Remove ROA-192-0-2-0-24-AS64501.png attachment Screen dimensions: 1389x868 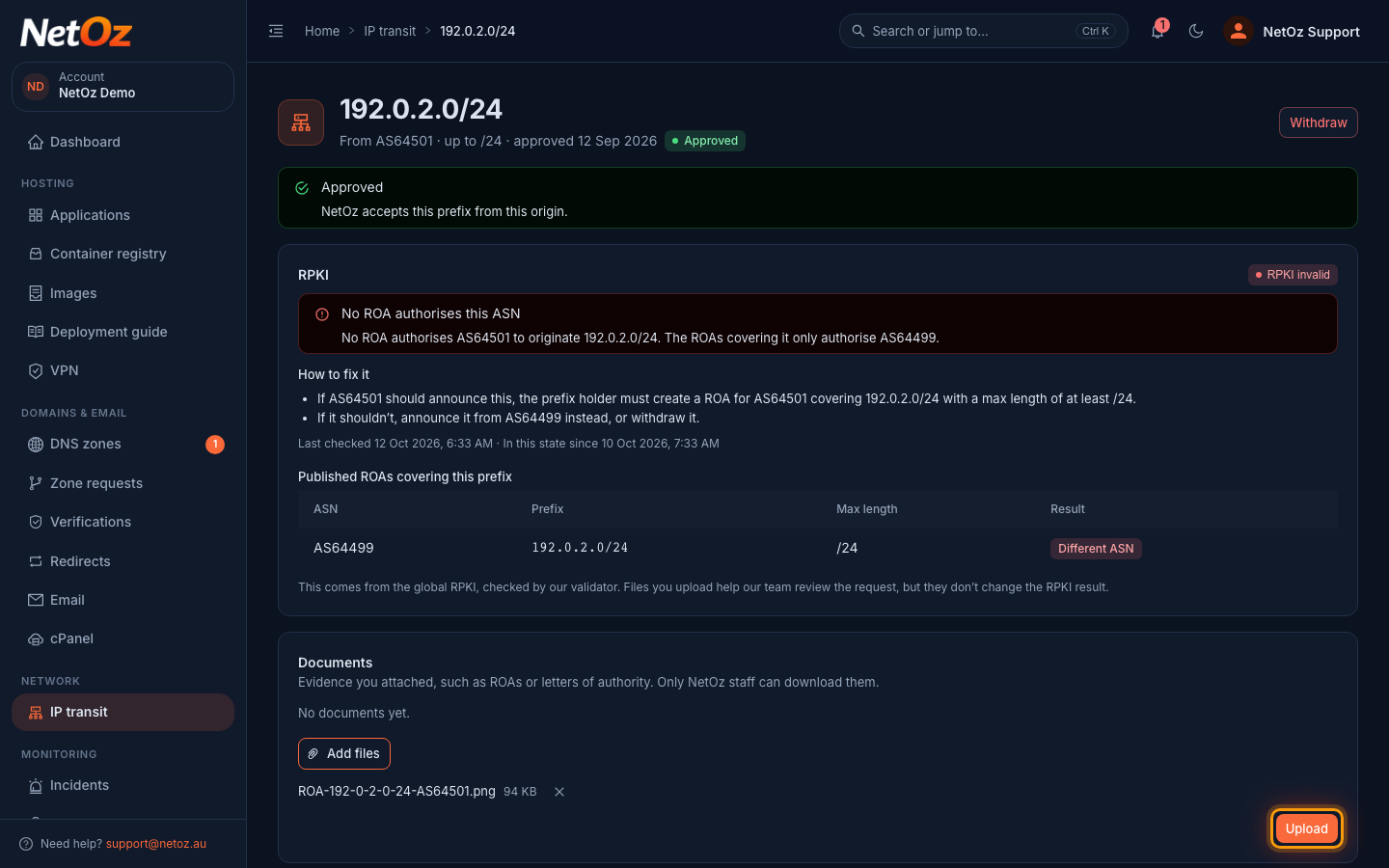pos(559,792)
